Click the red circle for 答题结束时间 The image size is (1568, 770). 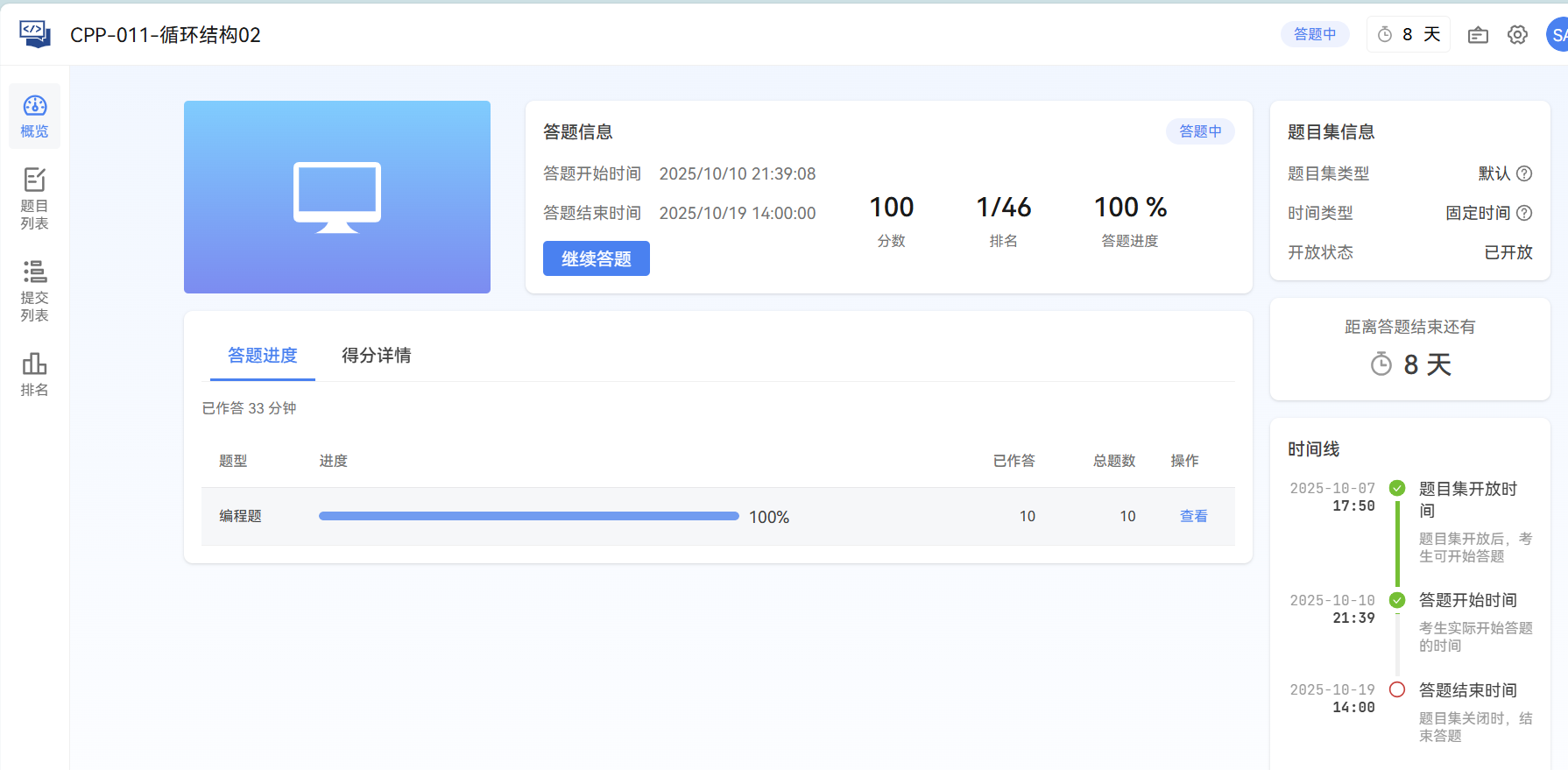coord(1397,689)
